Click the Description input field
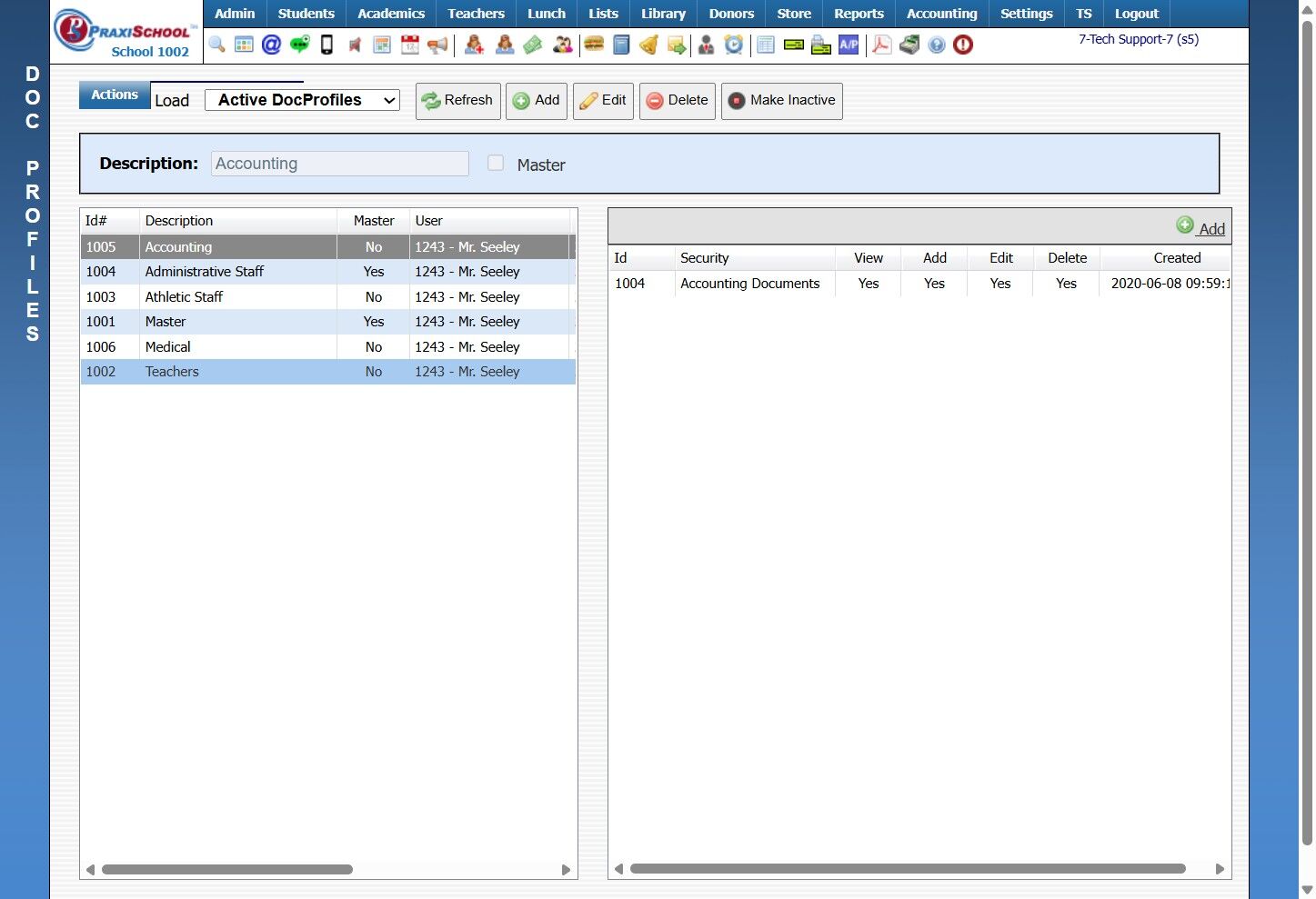 click(x=339, y=164)
